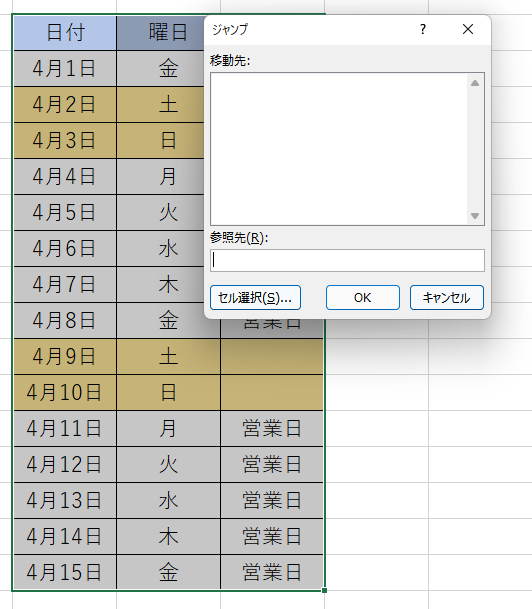Select the cell 4月1日
The width and height of the screenshot is (532, 609).
tap(65, 68)
